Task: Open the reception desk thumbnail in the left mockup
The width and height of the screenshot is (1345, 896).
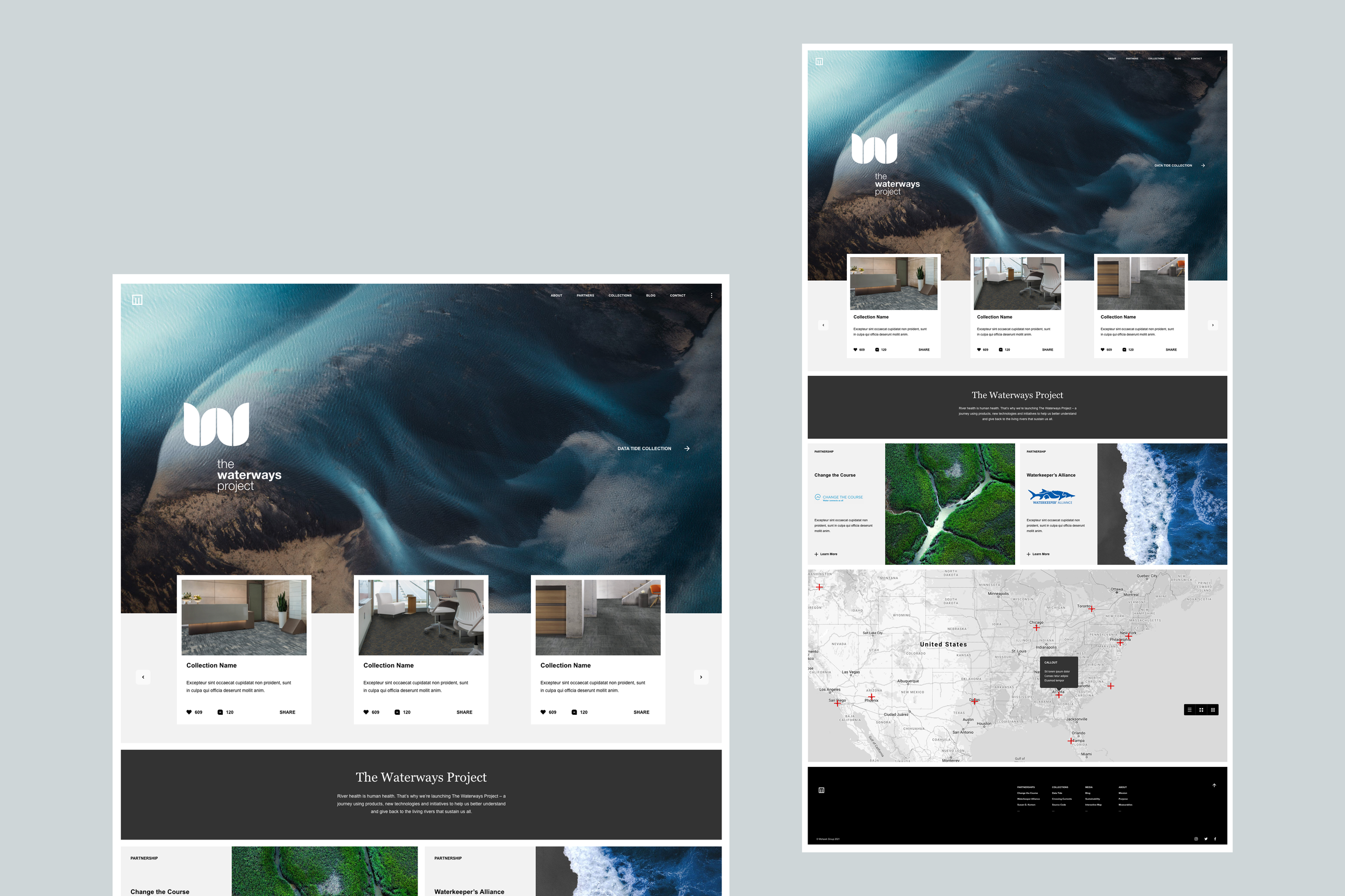Action: click(x=244, y=617)
